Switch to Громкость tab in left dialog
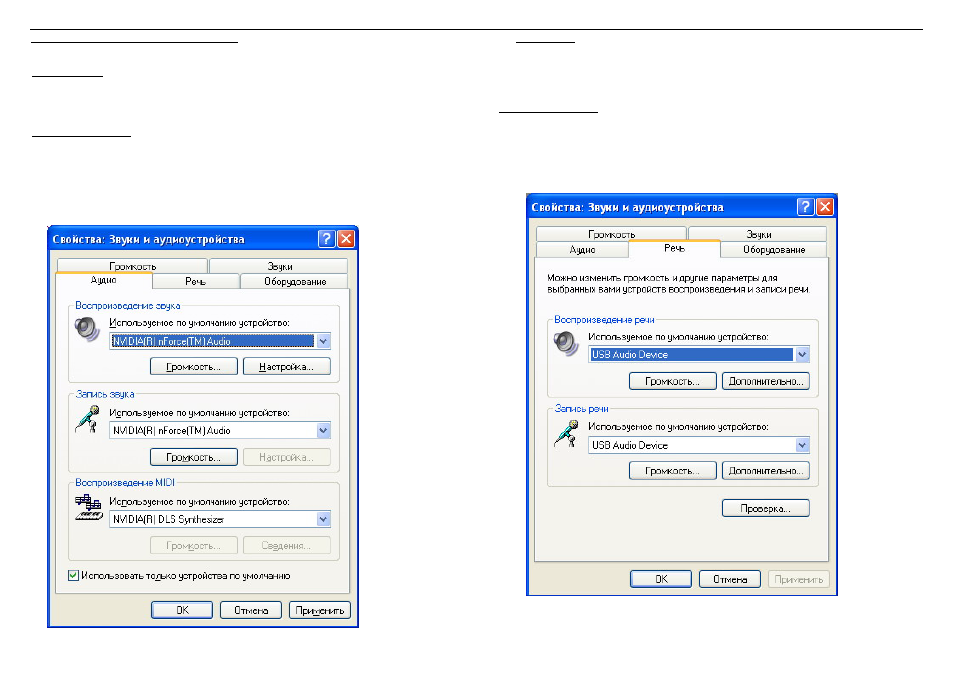 coord(132,266)
